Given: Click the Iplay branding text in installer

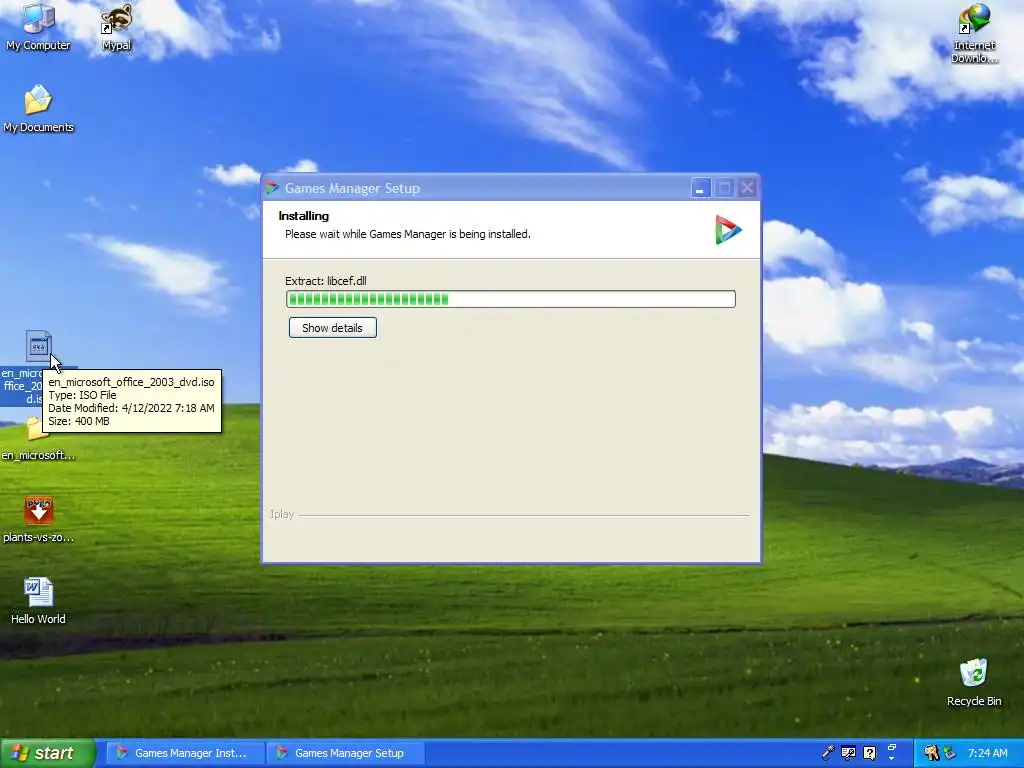Looking at the screenshot, I should coord(282,515).
